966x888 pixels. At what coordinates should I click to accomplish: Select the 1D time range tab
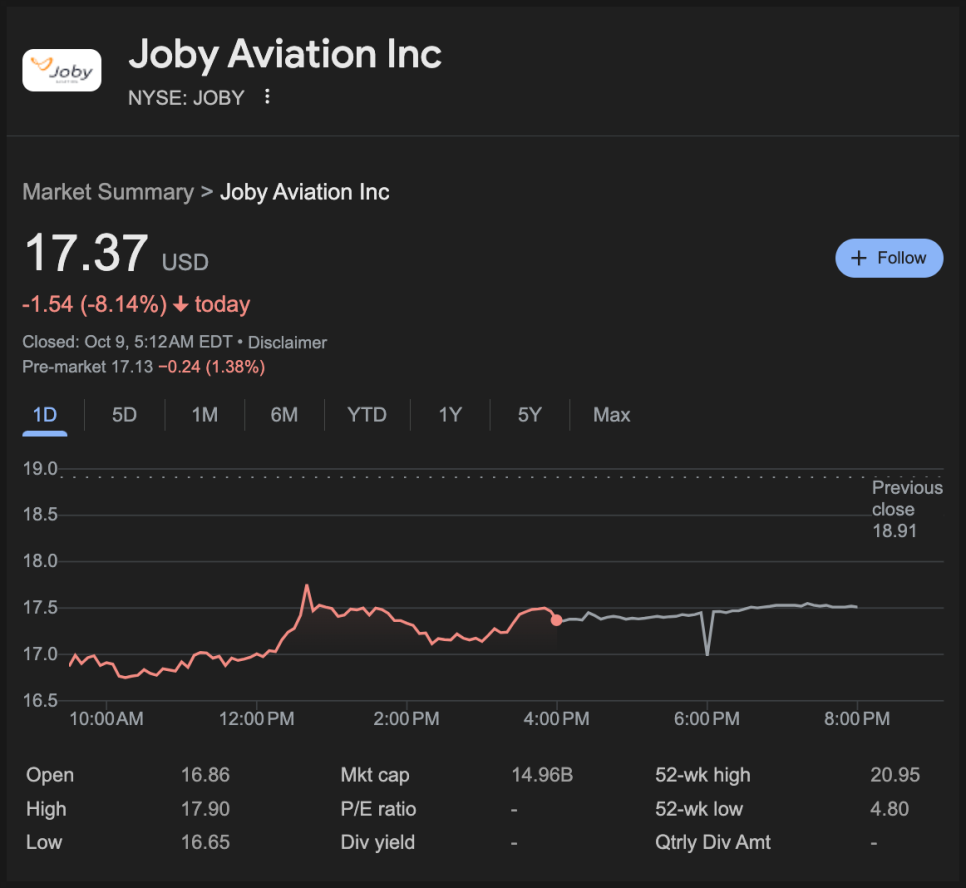click(45, 415)
